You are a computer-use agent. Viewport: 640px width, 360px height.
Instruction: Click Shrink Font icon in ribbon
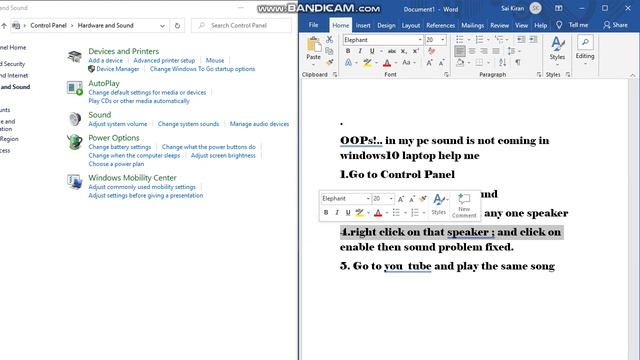(441, 63)
